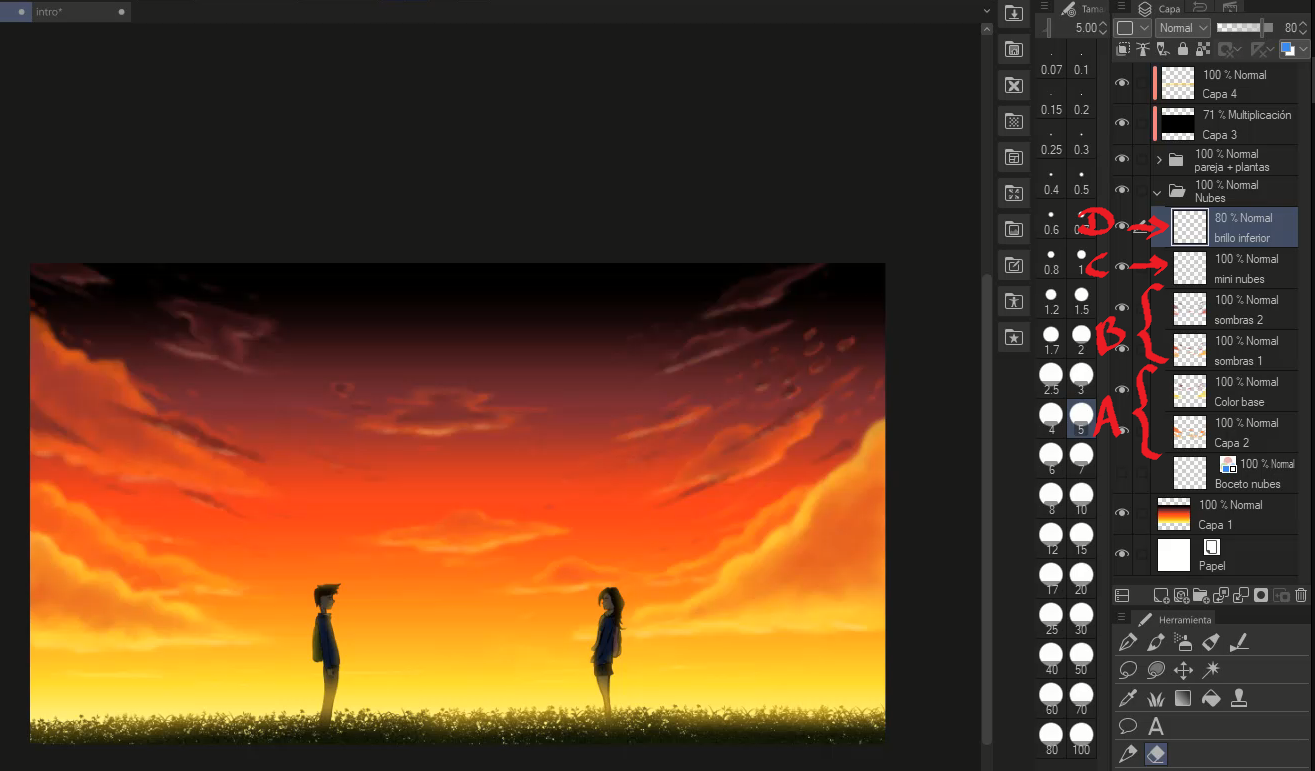This screenshot has width=1315, height=771.
Task: Select the Move layer arrows tool
Action: pos(1183,670)
